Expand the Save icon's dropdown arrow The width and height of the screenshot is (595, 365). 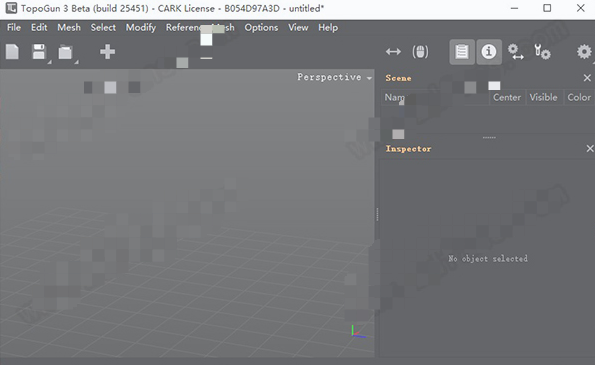[49, 62]
